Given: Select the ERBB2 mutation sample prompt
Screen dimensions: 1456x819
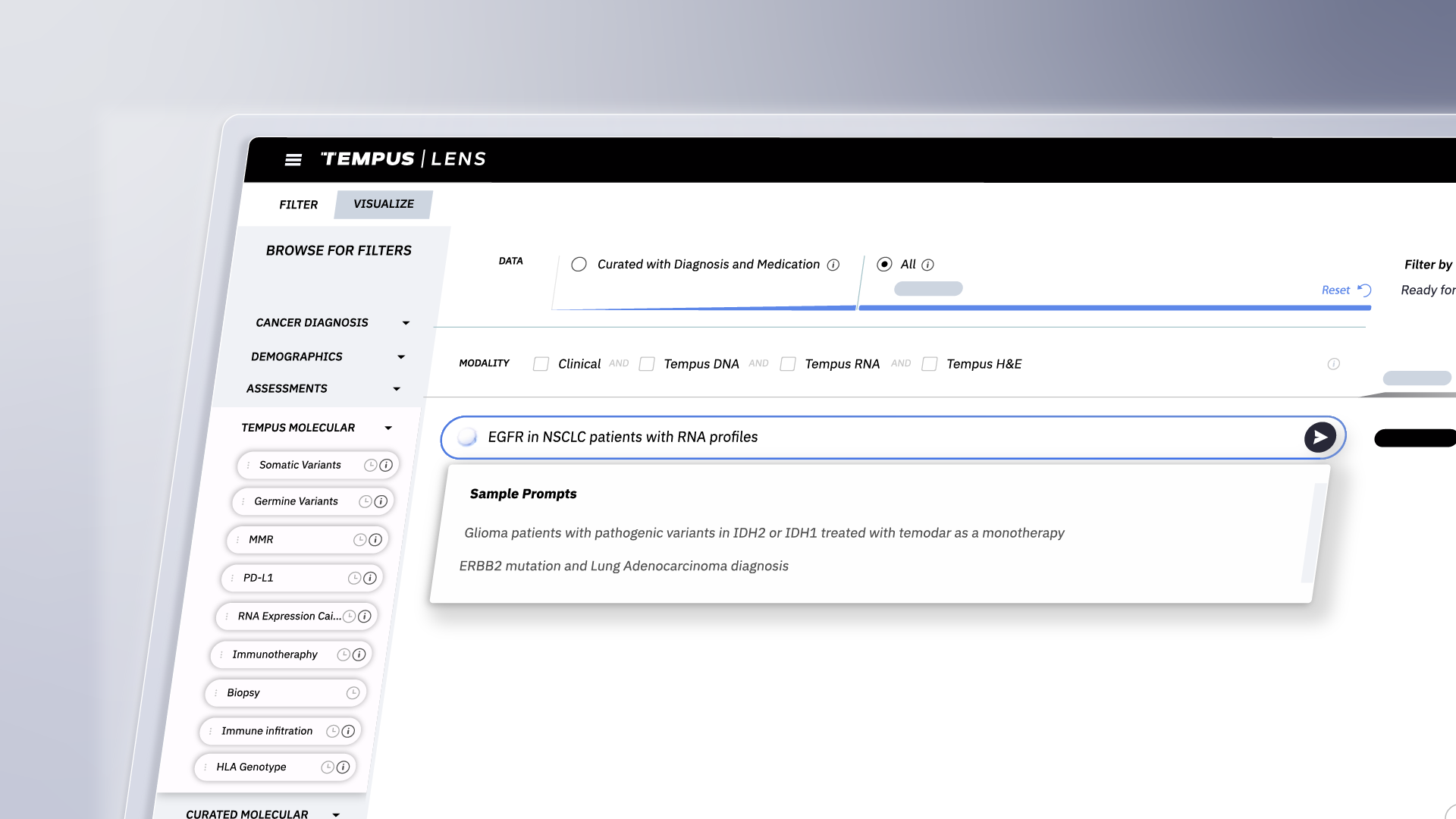Looking at the screenshot, I should (623, 566).
